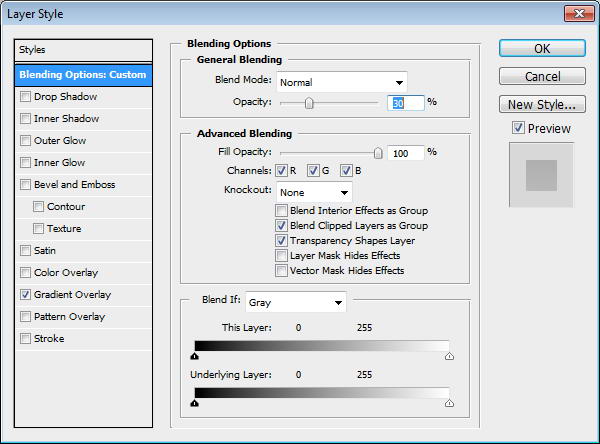Turn on the Satin checkbox

click(25, 251)
